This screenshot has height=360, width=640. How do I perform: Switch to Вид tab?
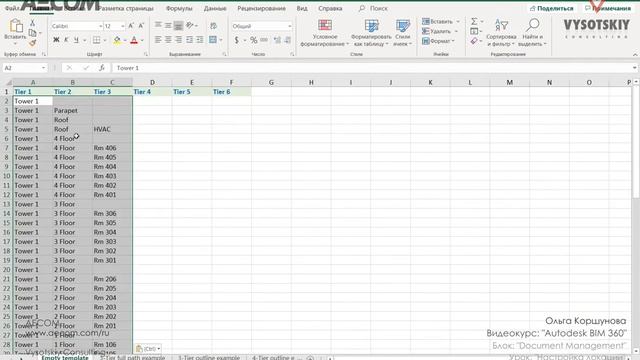point(302,8)
